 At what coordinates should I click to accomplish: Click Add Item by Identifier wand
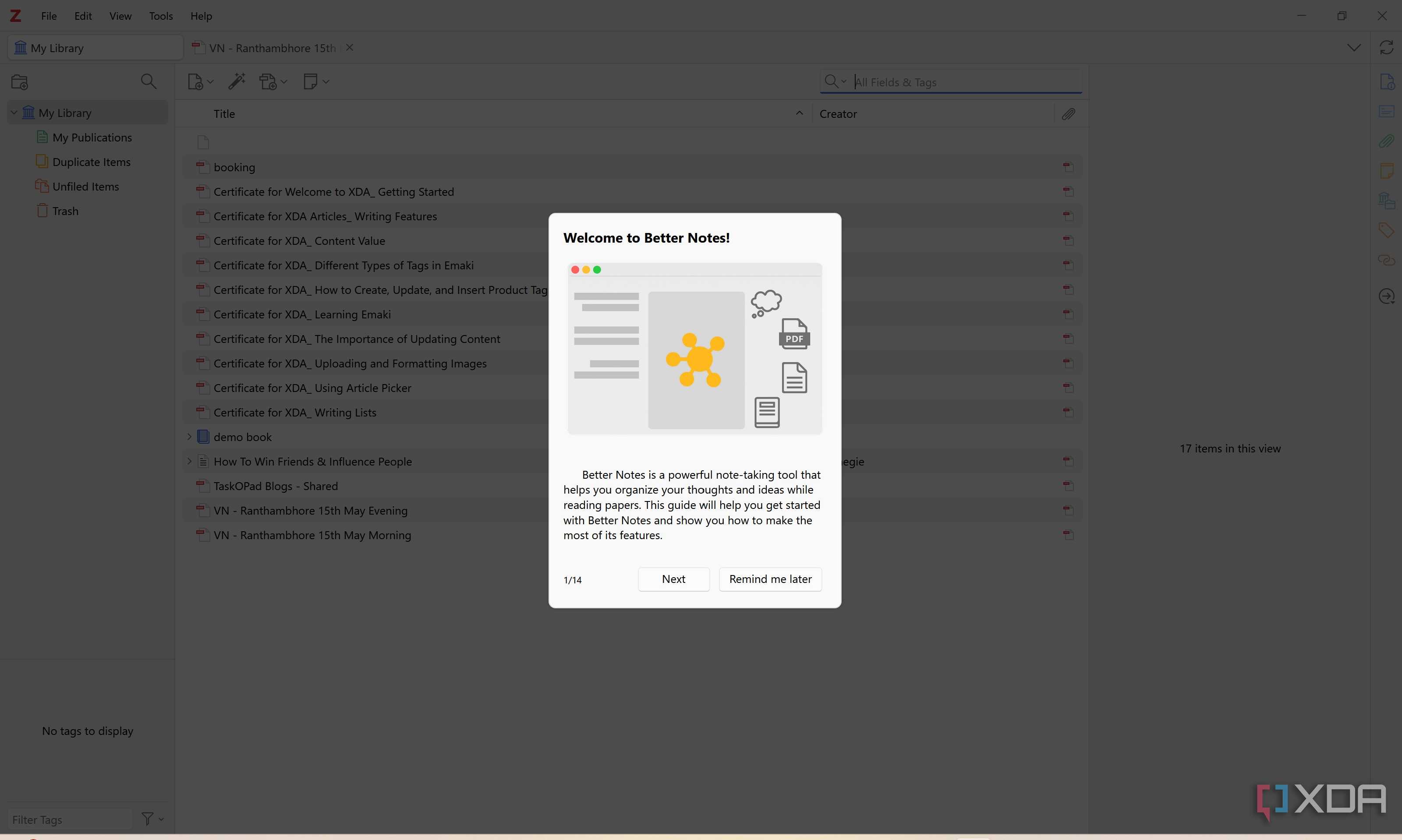237,81
